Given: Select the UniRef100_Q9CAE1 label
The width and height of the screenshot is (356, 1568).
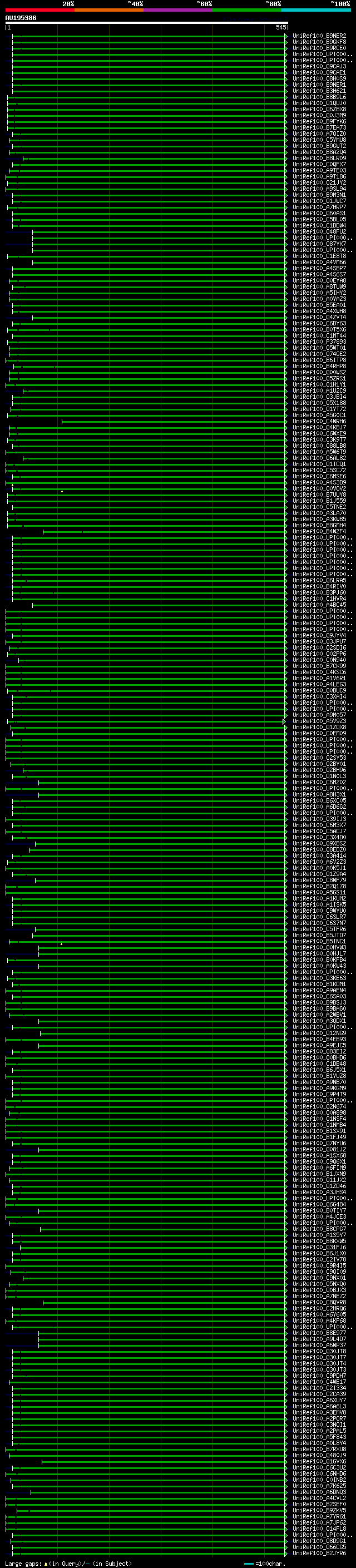Looking at the screenshot, I should 319,72.
